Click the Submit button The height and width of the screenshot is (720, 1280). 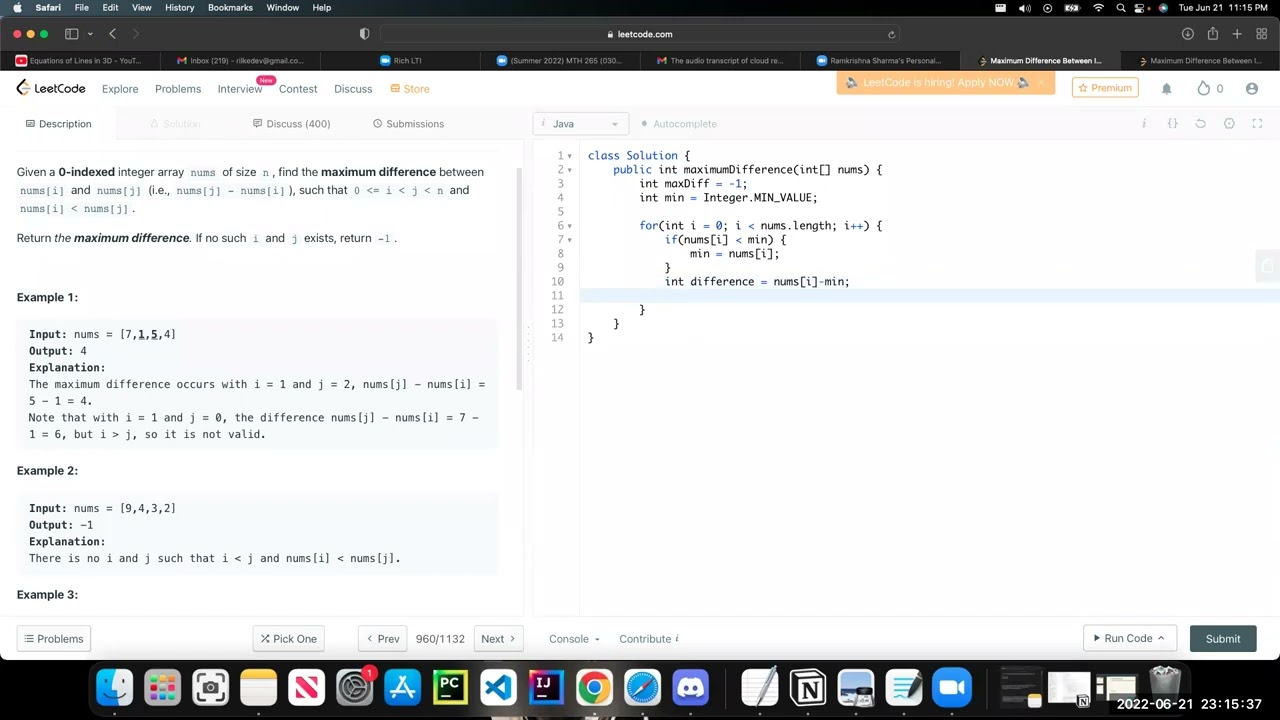point(1222,639)
